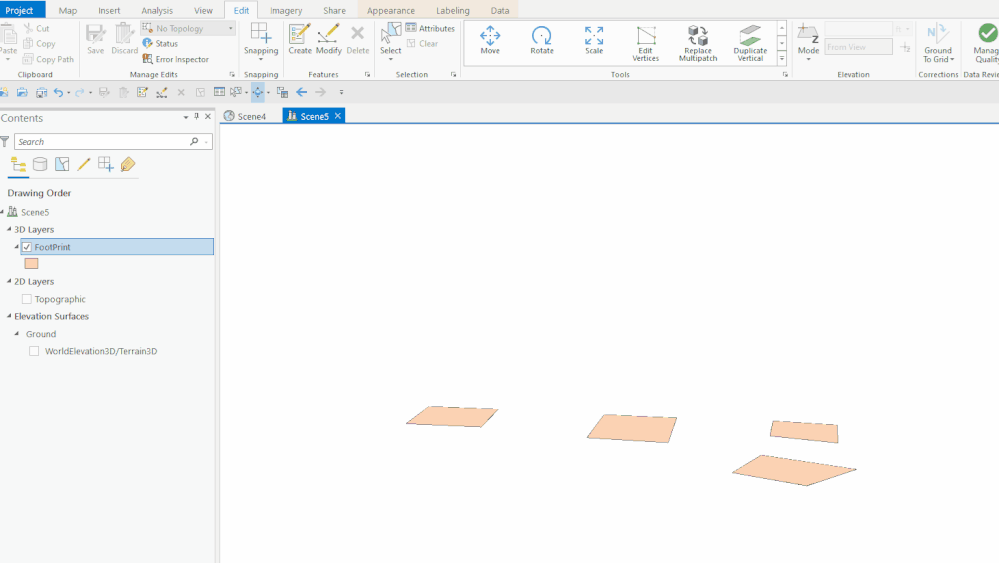The width and height of the screenshot is (999, 563).
Task: Save edits from Manage Edits group
Action: (x=96, y=39)
